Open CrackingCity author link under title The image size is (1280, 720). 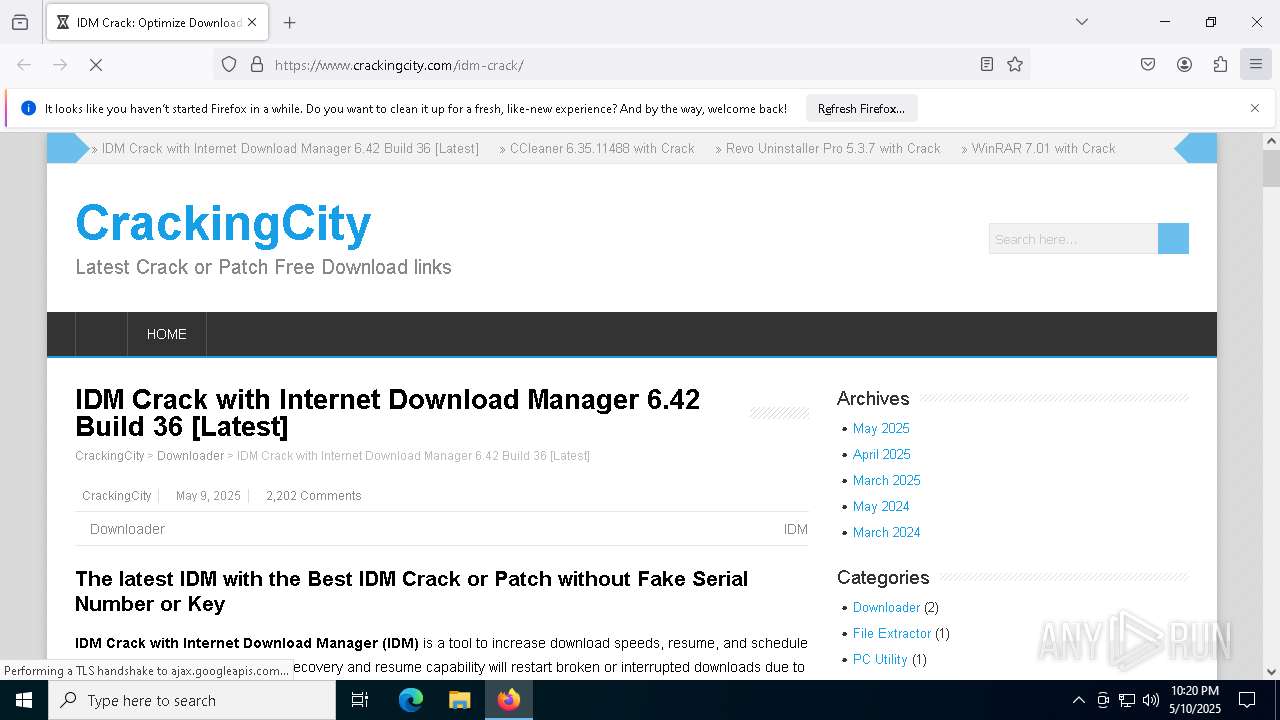(x=117, y=496)
